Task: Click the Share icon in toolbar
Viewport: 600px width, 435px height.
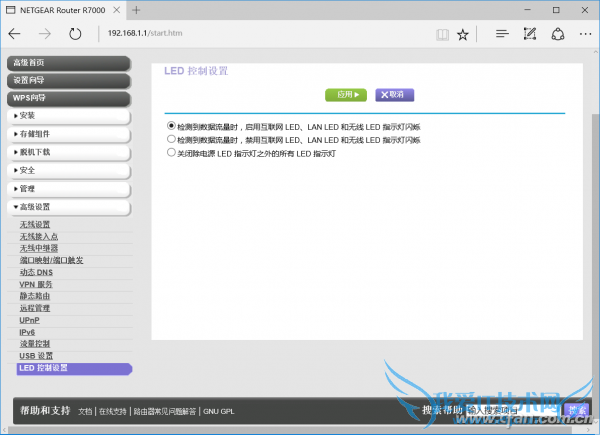Action: [558, 34]
